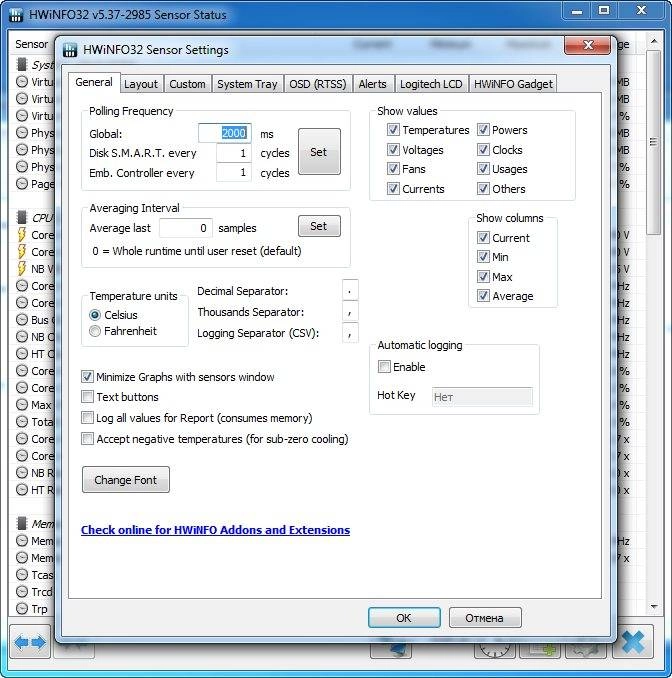Switch to the Layout tab
This screenshot has width=672, height=678.
[x=141, y=84]
